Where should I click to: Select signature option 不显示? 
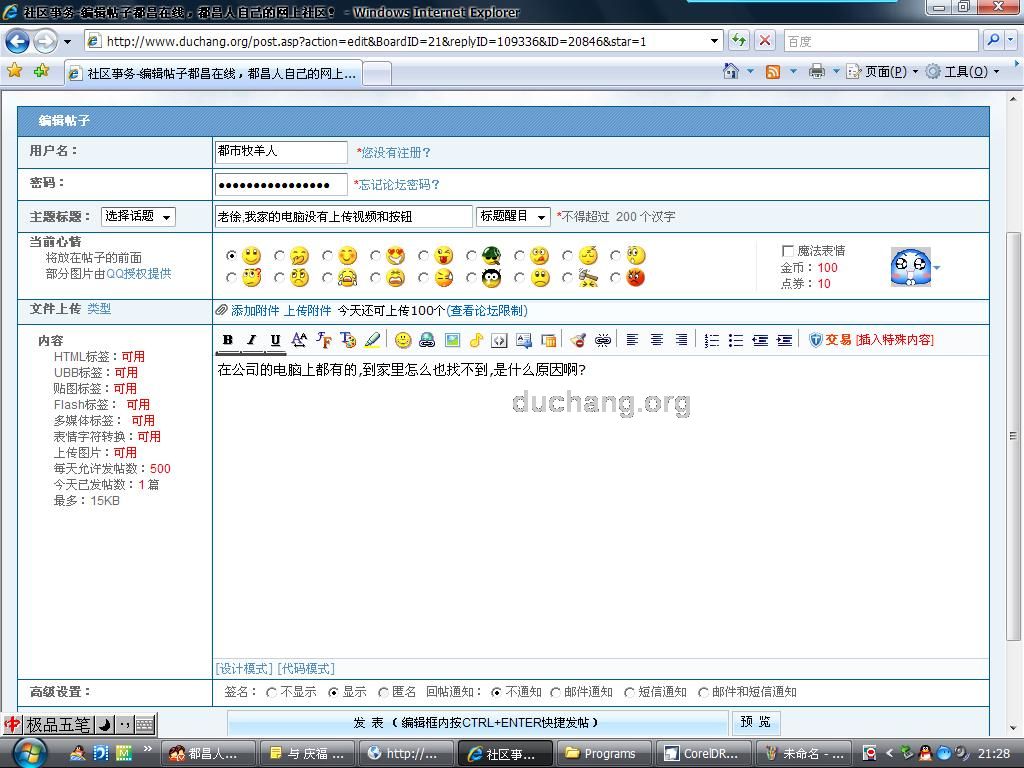[272, 692]
